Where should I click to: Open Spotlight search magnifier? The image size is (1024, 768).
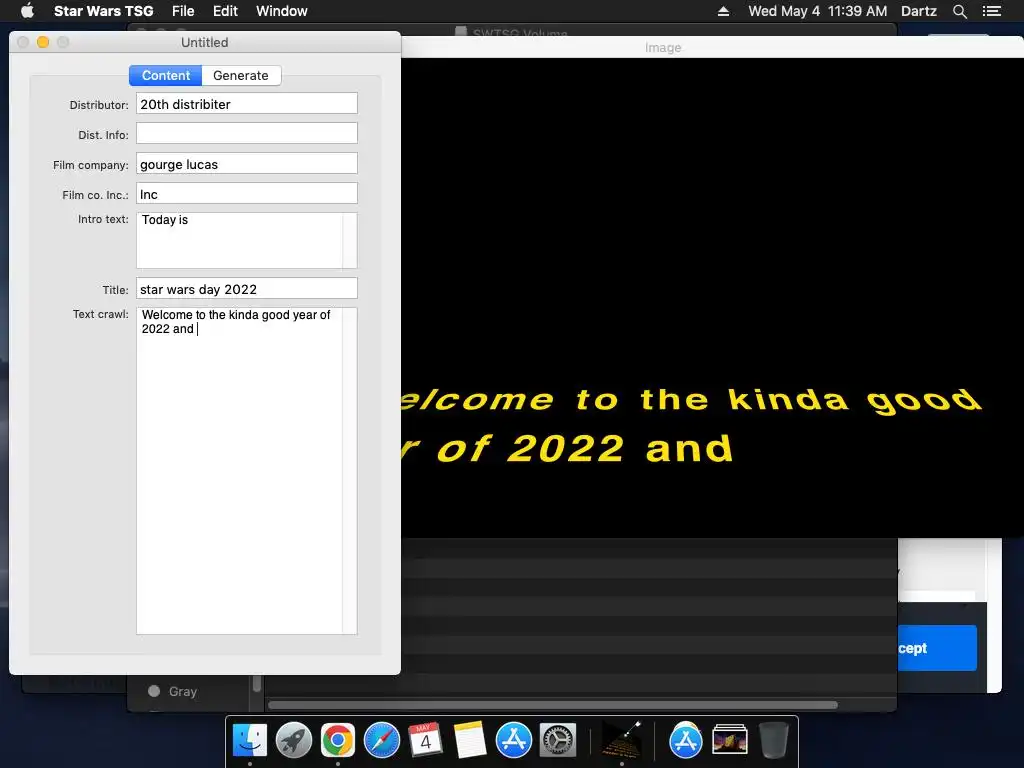coord(959,11)
